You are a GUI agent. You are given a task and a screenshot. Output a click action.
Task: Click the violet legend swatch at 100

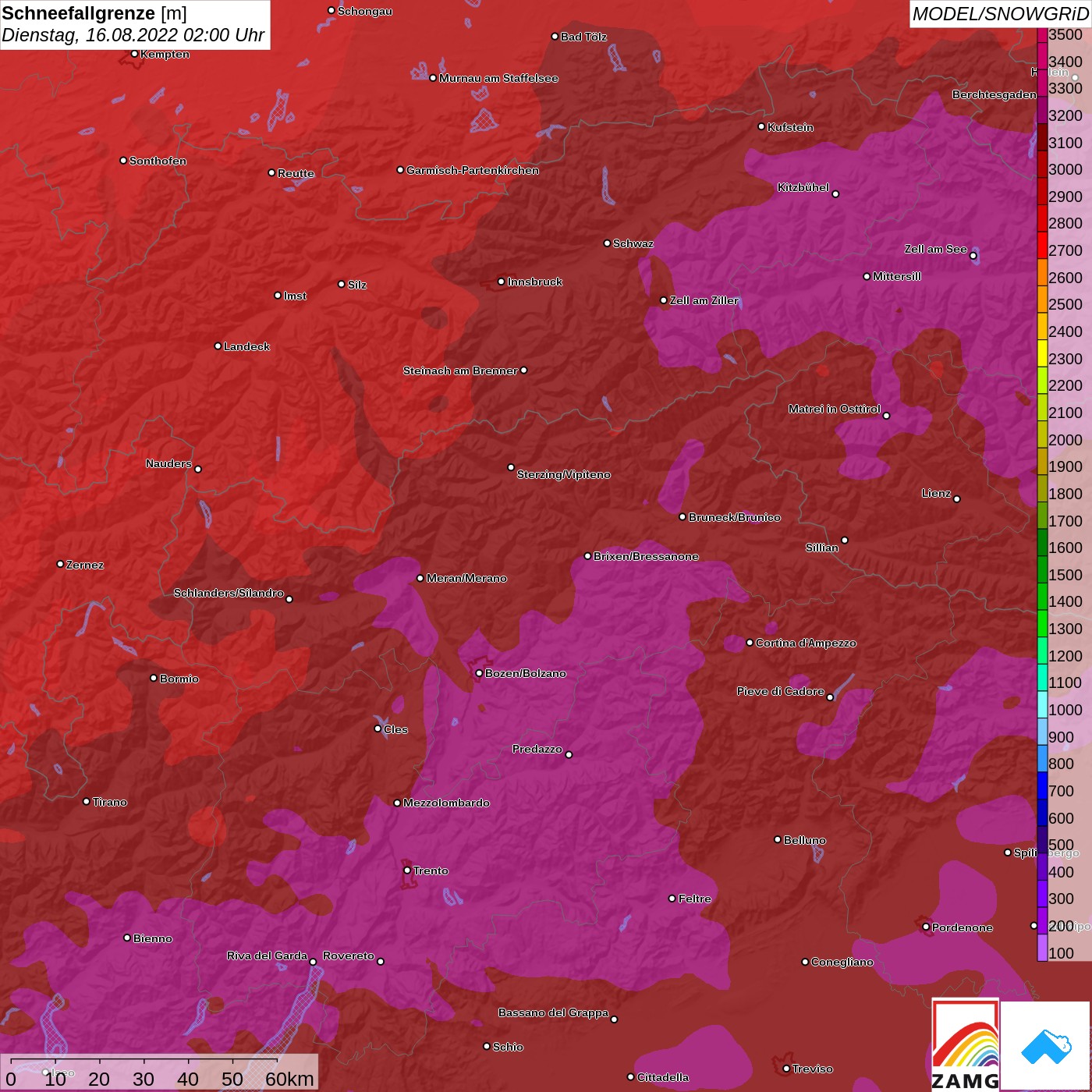coord(1042,947)
